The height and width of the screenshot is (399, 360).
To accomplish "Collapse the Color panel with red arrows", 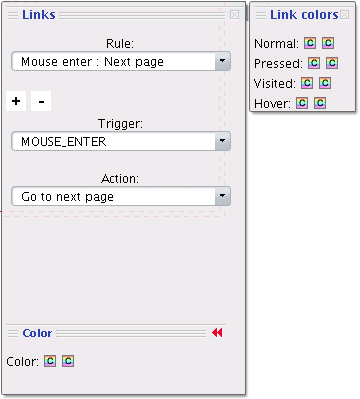I will (217, 333).
